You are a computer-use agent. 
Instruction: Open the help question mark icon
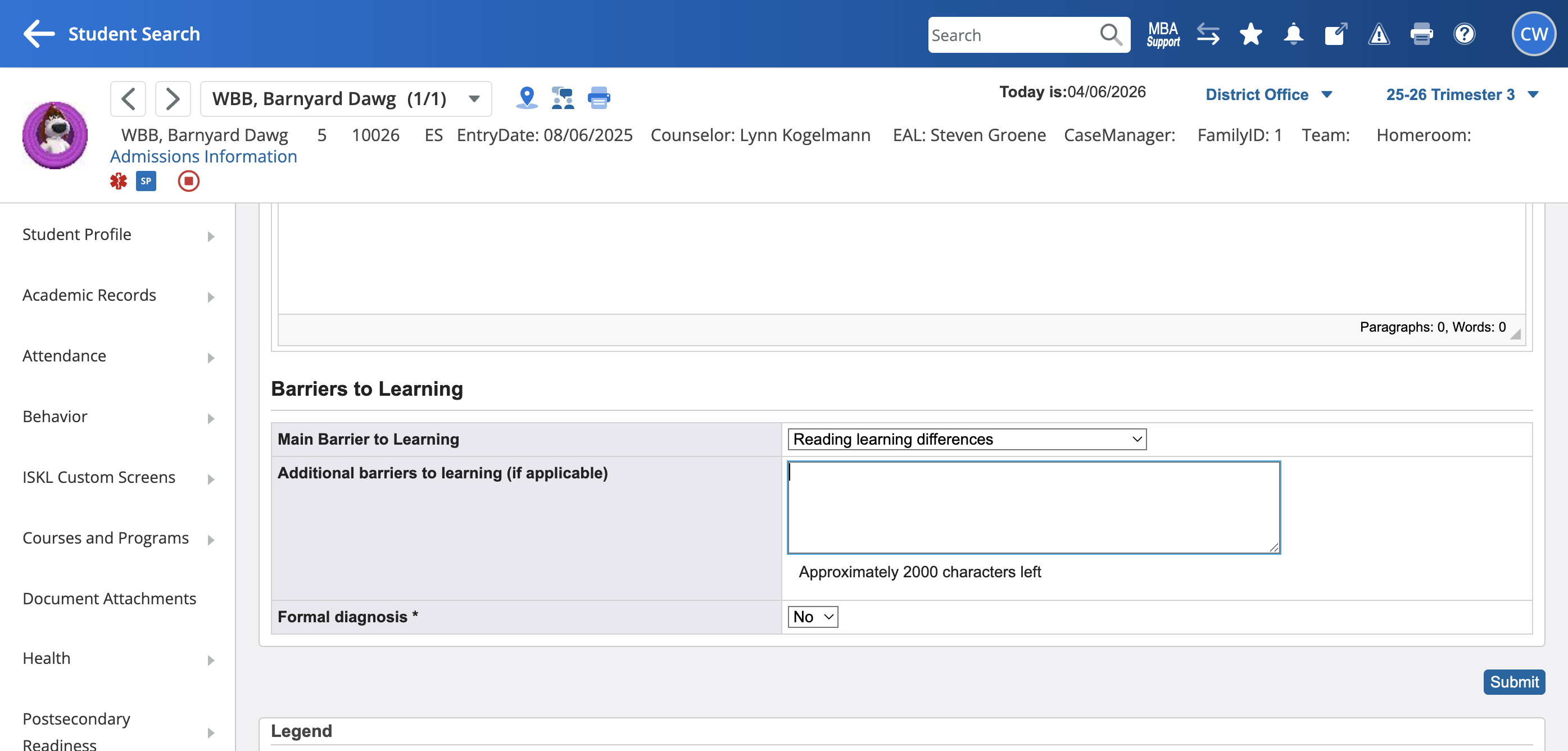(1464, 34)
